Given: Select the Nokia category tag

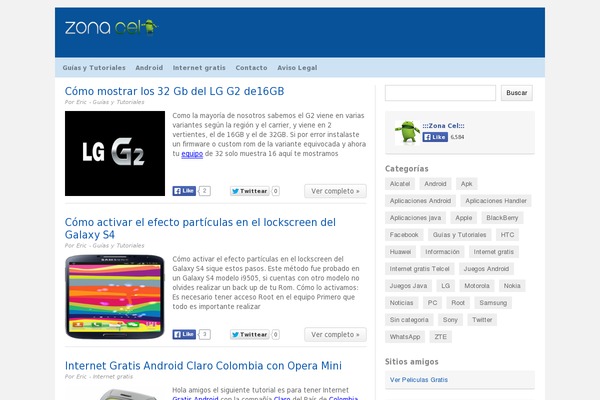Looking at the screenshot, I should pos(512,286).
